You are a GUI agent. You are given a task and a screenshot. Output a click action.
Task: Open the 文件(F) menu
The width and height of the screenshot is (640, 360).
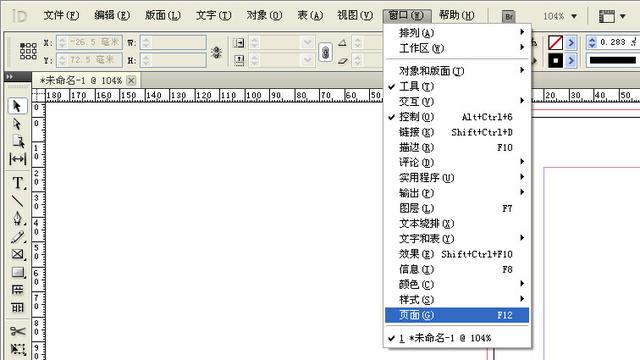[x=61, y=16]
